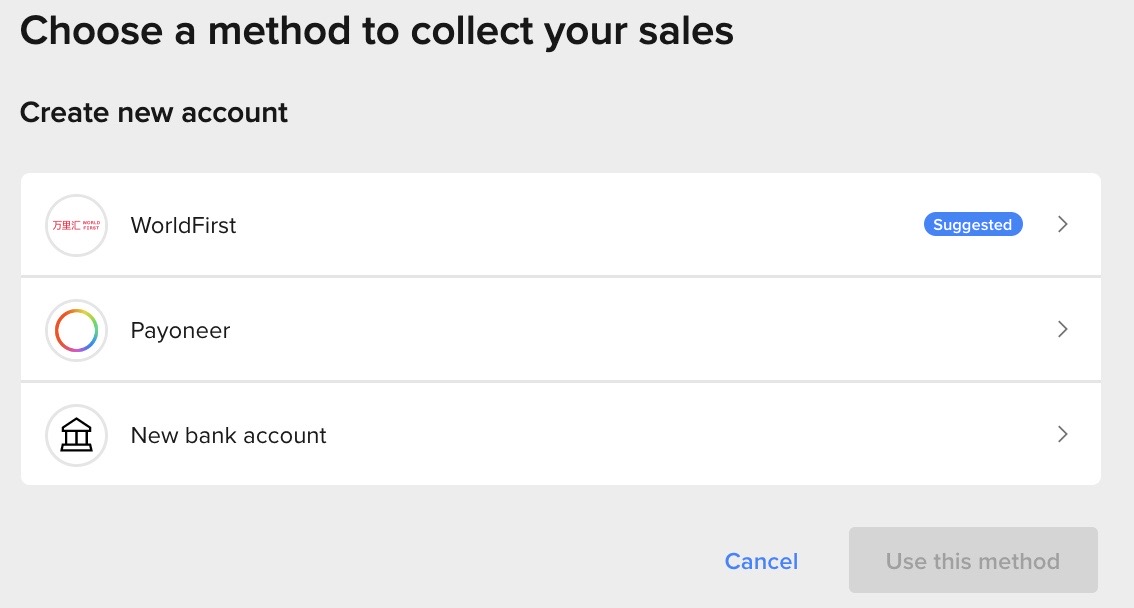Cancel choosing a collection method
1134x608 pixels.
(x=761, y=561)
